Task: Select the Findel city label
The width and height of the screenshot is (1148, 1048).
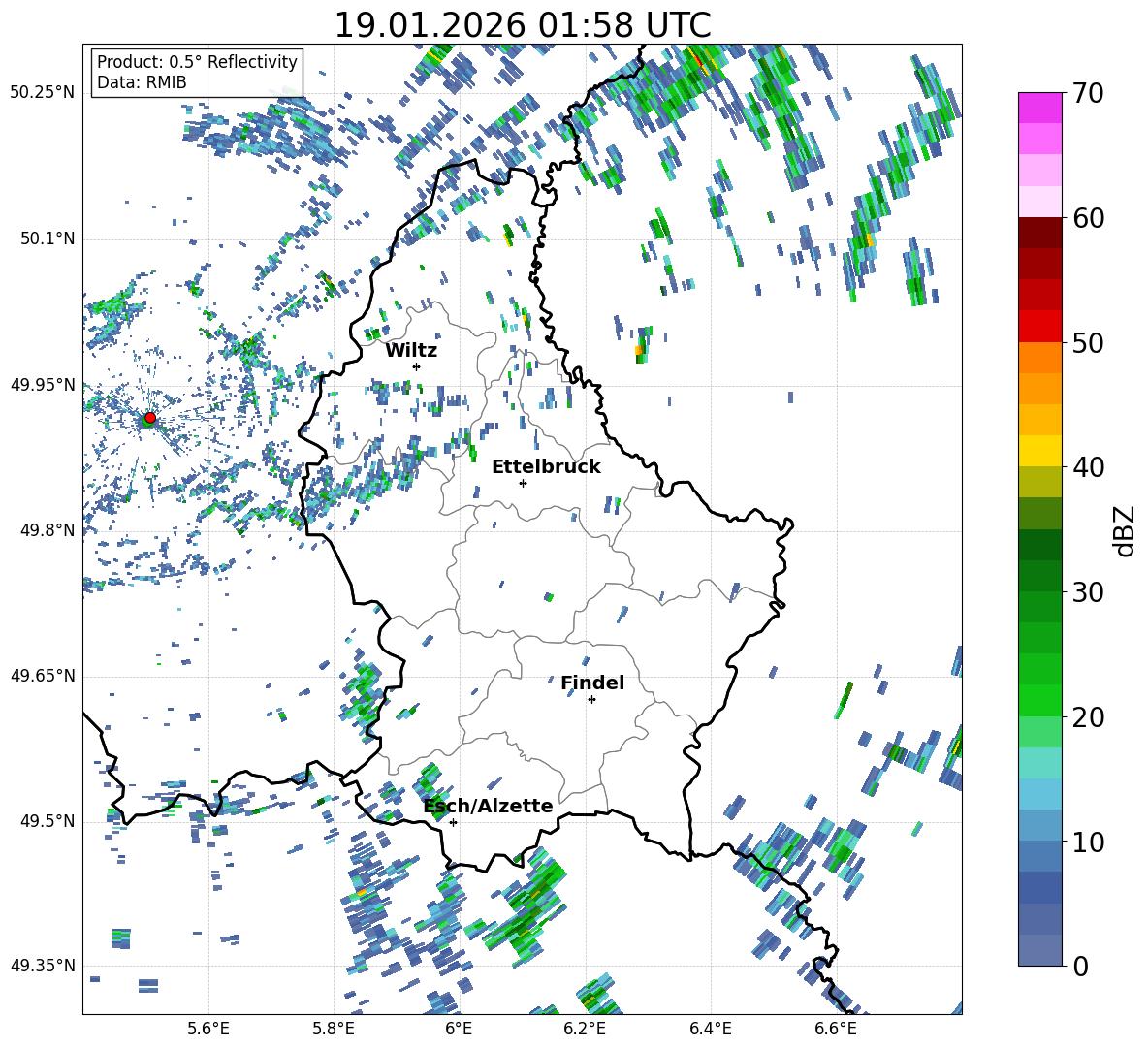Action: [x=592, y=683]
